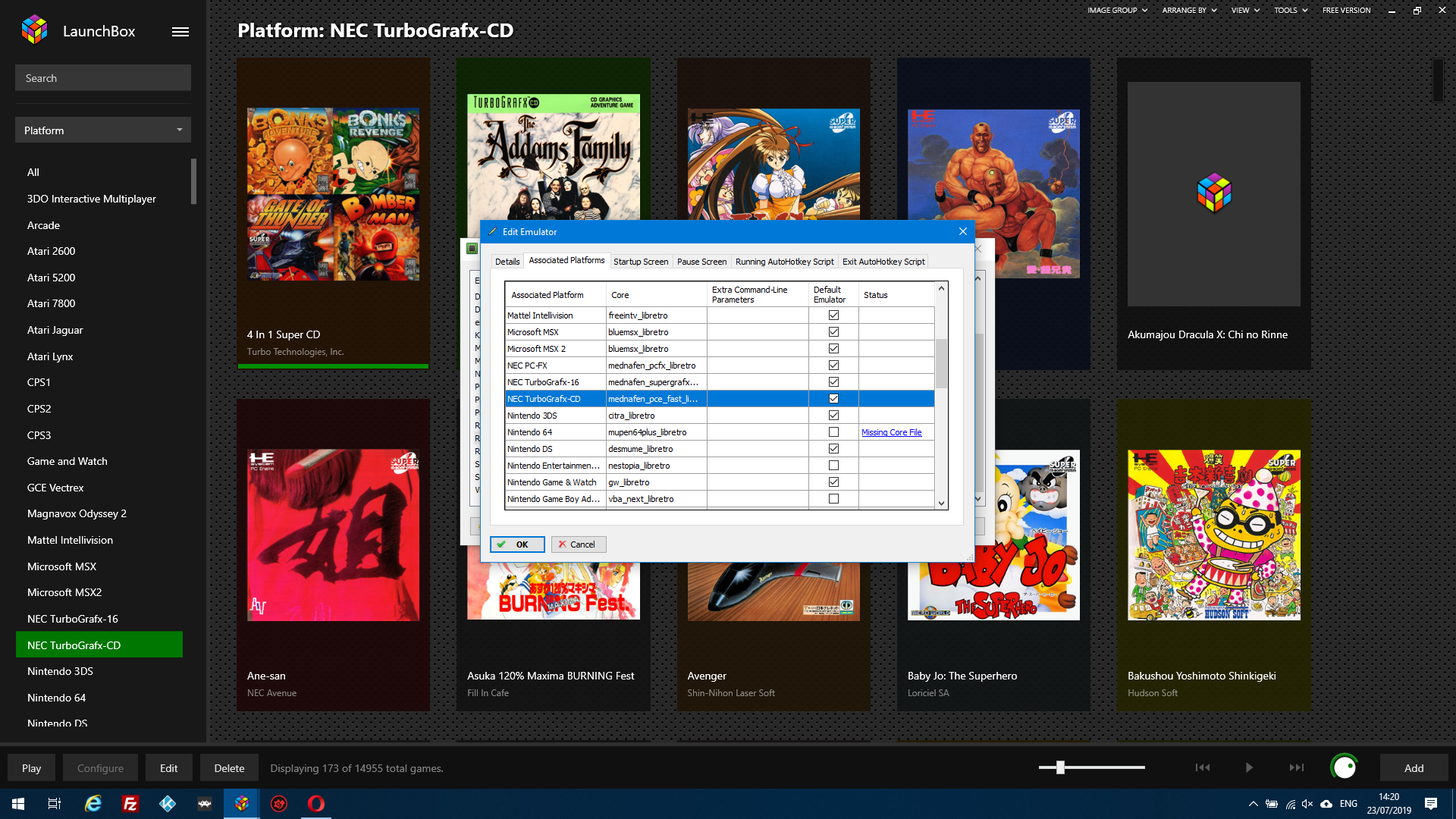
Task: Click the Delete button
Action: (229, 768)
